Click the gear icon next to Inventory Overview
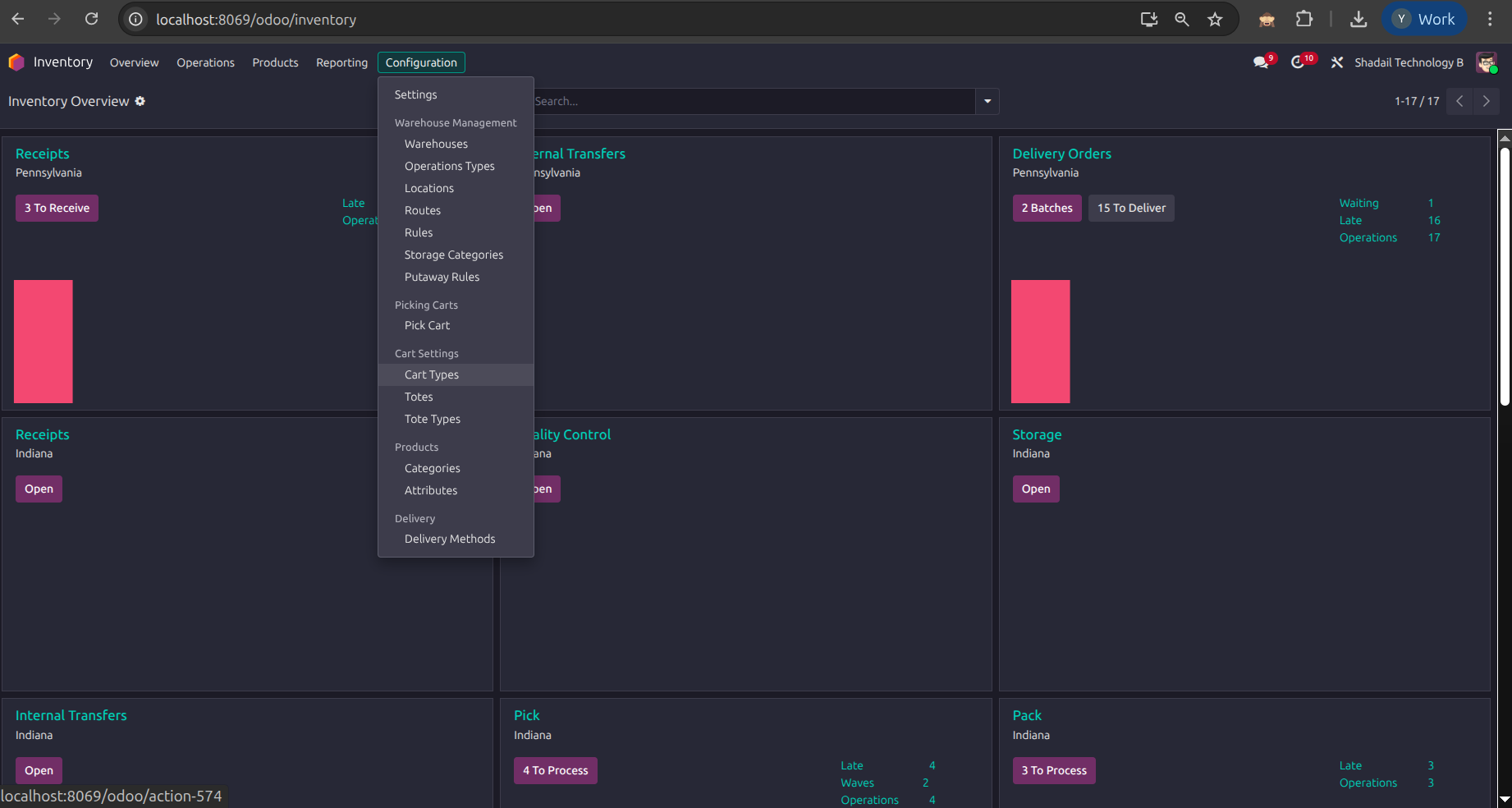This screenshot has height=808, width=1512. (140, 101)
